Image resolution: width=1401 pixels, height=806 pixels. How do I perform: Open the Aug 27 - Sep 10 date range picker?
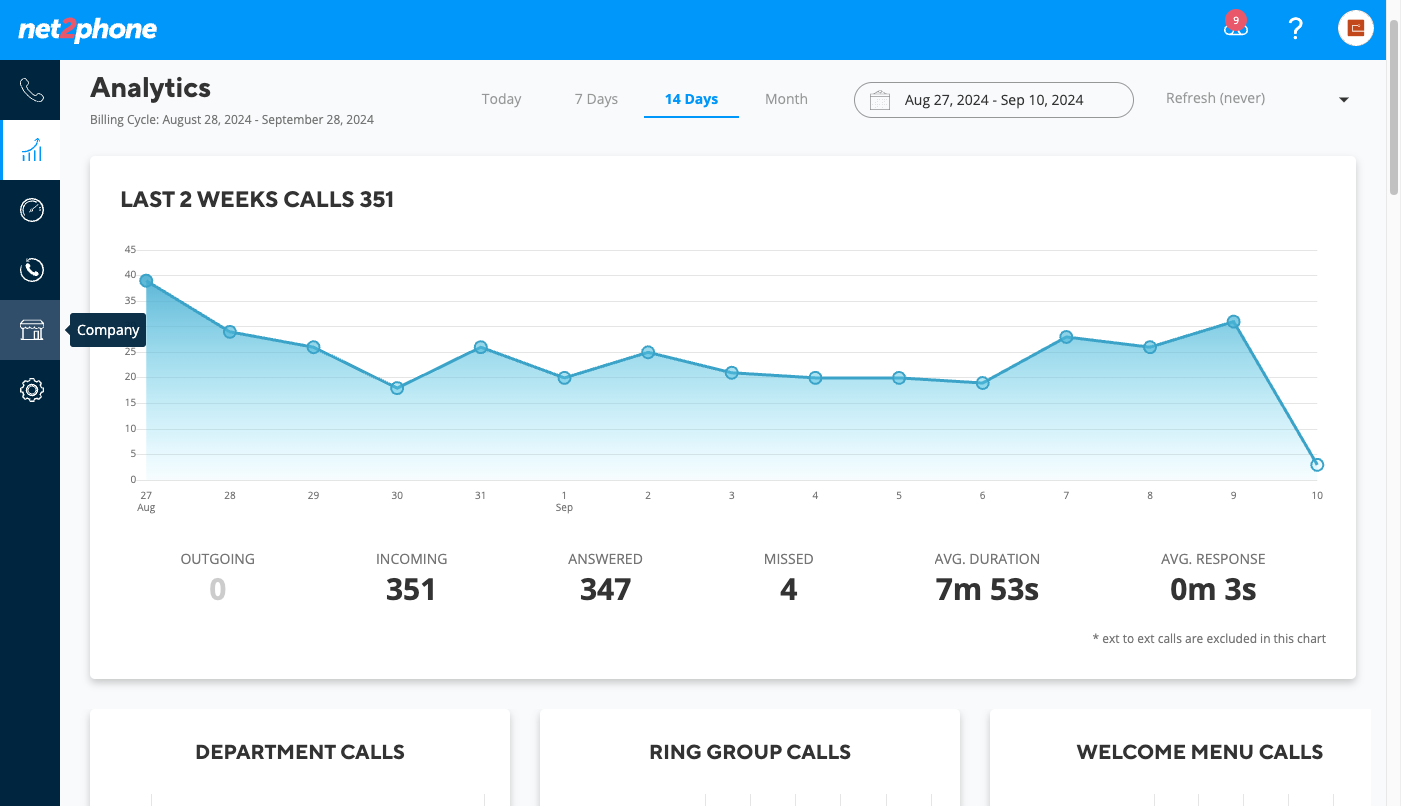[x=993, y=100]
